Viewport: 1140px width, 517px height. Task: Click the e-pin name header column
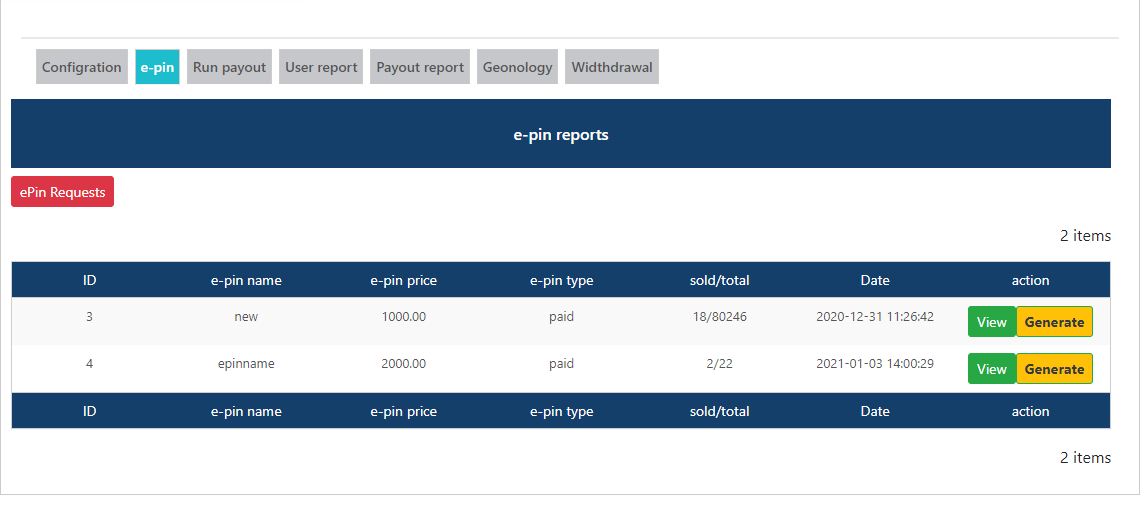(246, 280)
